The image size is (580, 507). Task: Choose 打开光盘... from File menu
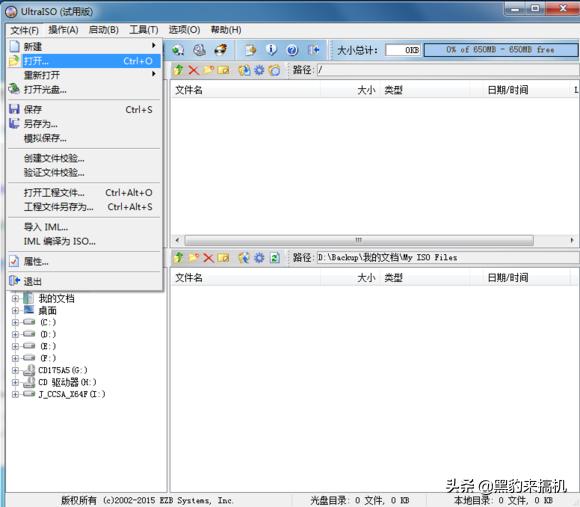84,89
